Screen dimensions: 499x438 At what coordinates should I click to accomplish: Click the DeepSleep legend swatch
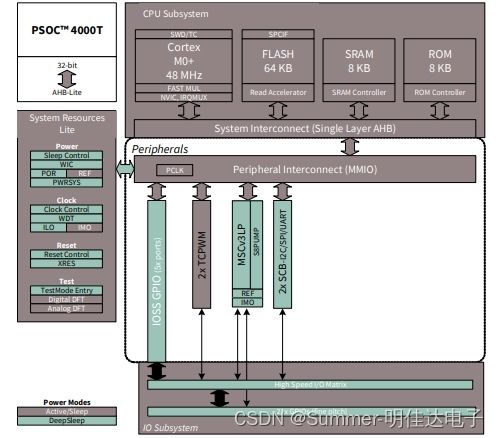pos(67,421)
